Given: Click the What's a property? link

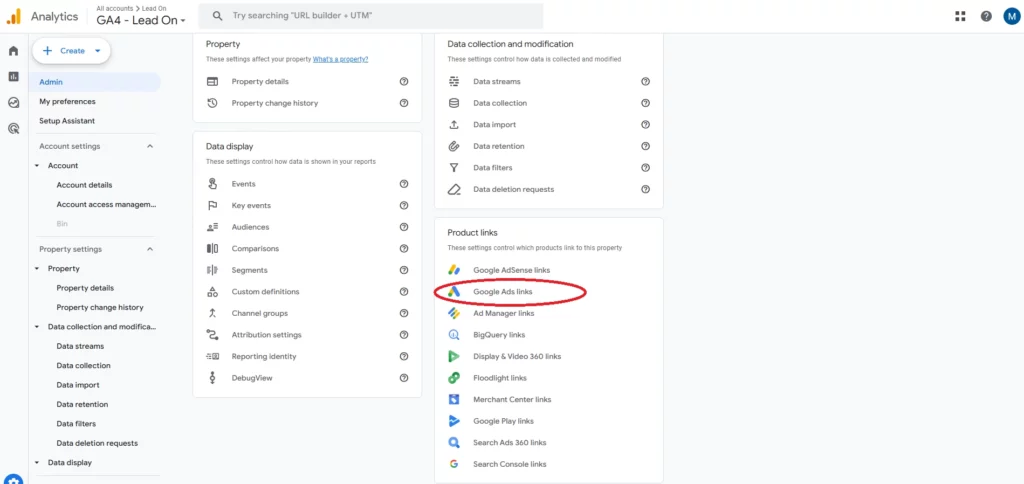Looking at the screenshot, I should coord(340,59).
